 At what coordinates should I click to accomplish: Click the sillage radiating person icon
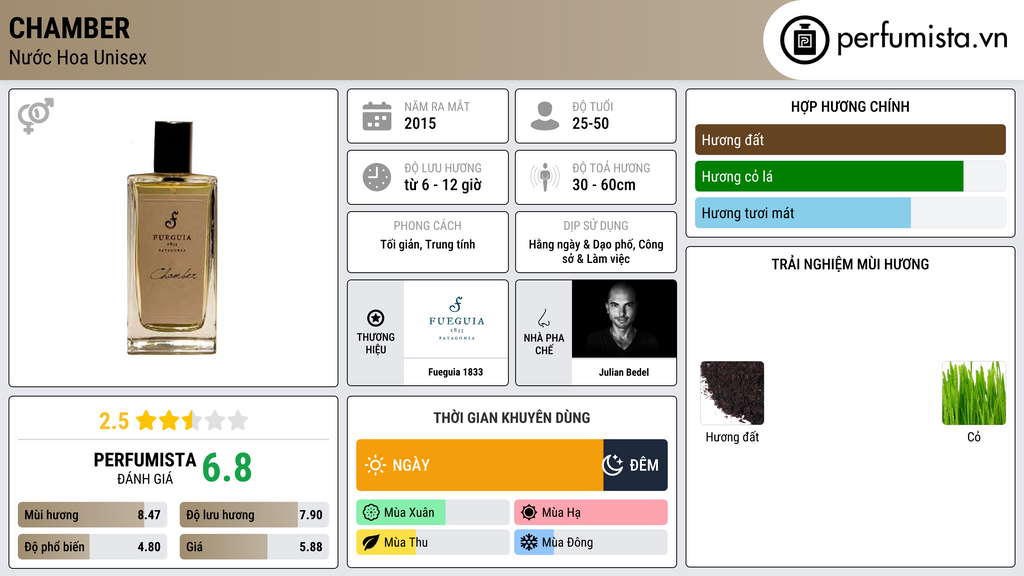click(545, 177)
